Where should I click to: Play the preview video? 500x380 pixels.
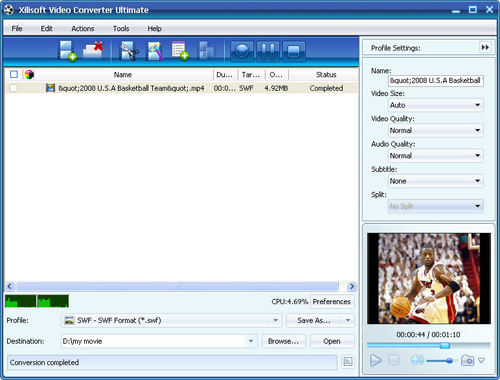(376, 360)
